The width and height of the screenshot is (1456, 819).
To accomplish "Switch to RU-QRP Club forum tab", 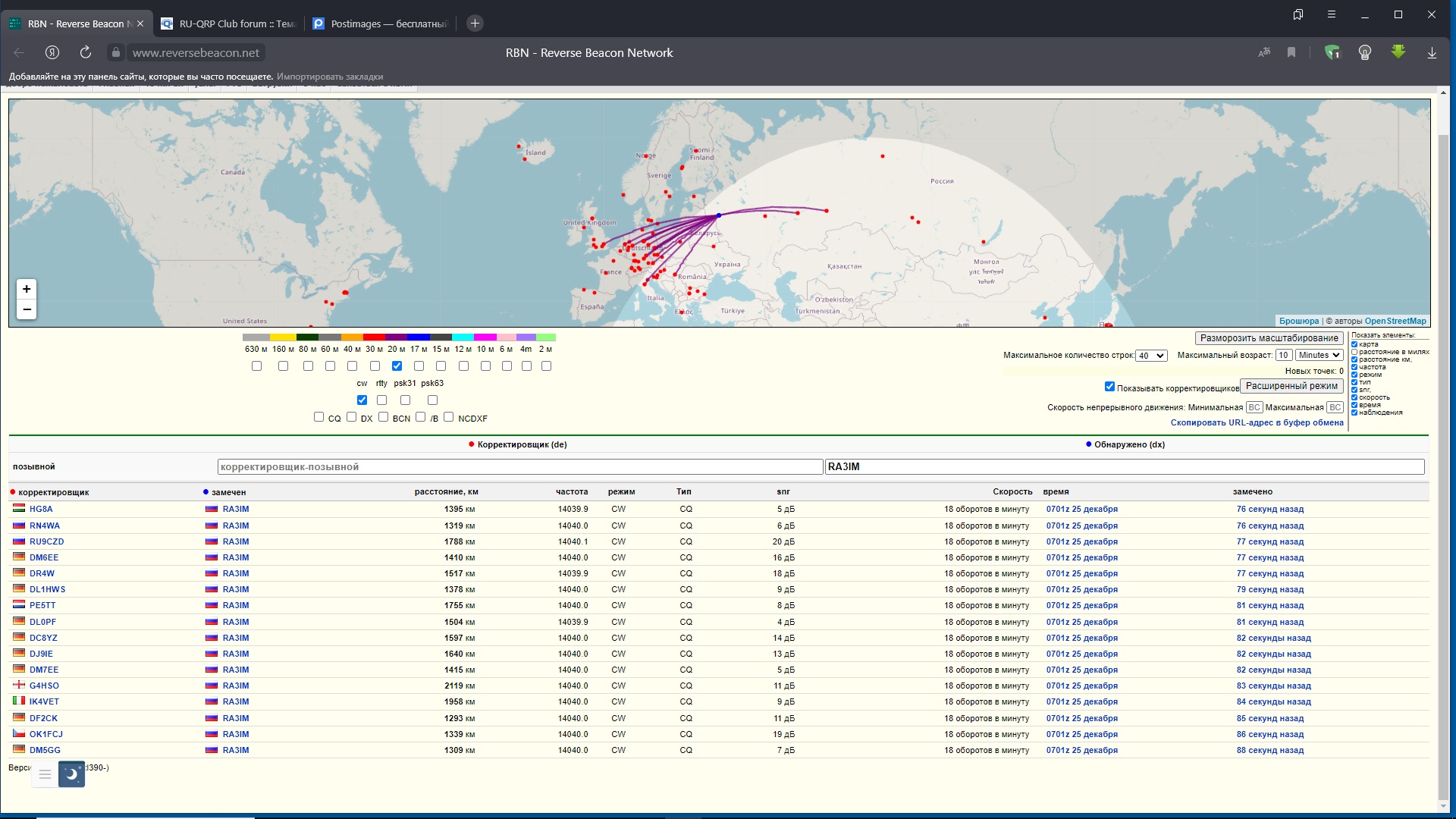I will [230, 24].
